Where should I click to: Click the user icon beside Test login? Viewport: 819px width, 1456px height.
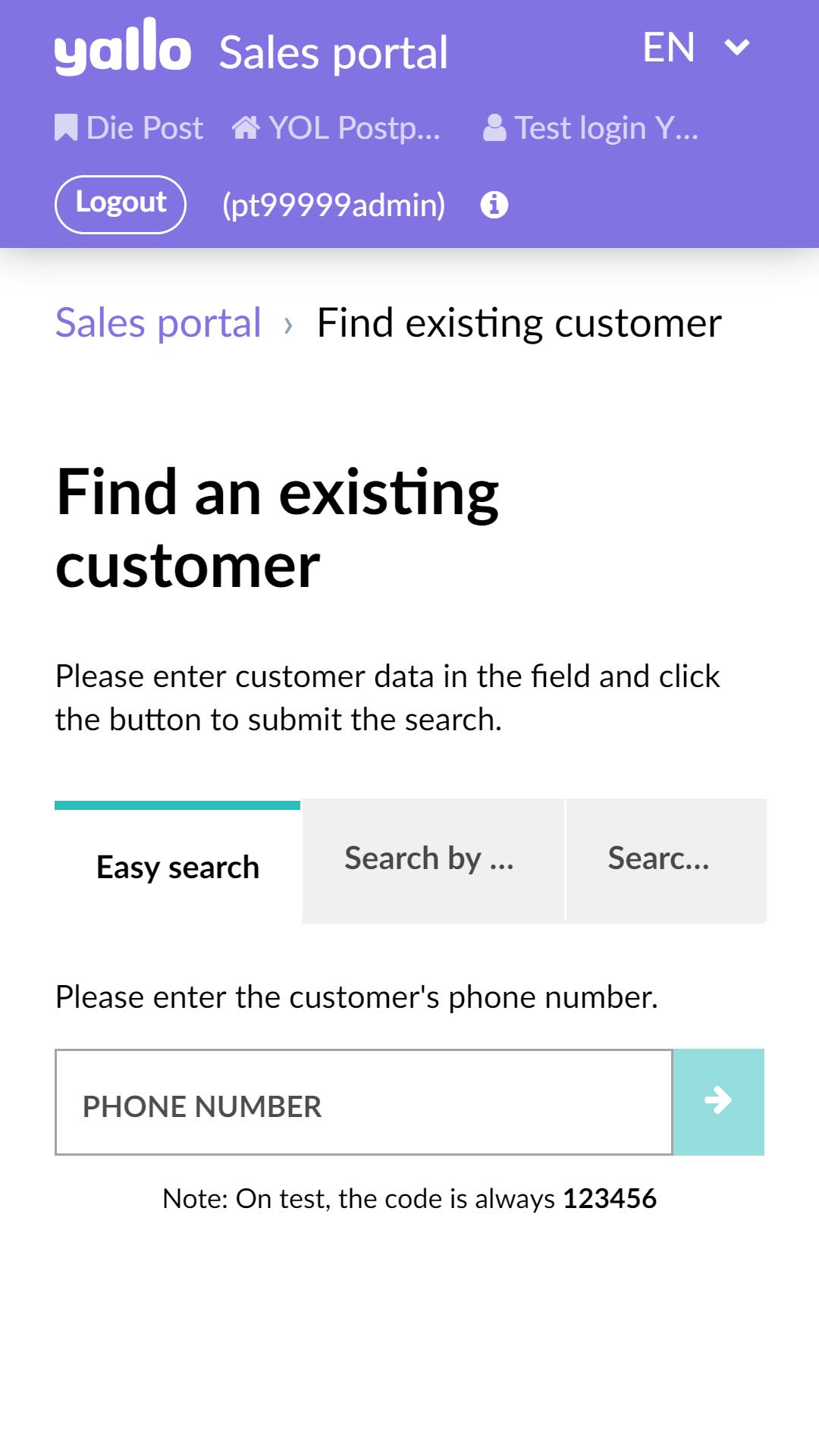494,127
